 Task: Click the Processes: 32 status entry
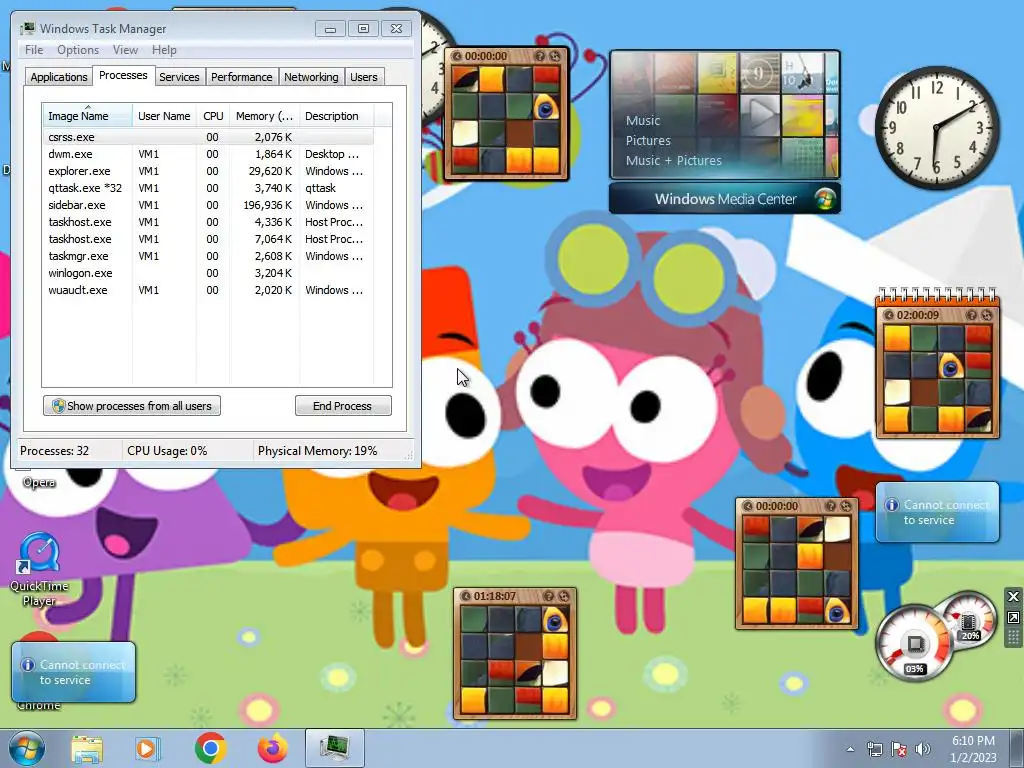[x=54, y=451]
